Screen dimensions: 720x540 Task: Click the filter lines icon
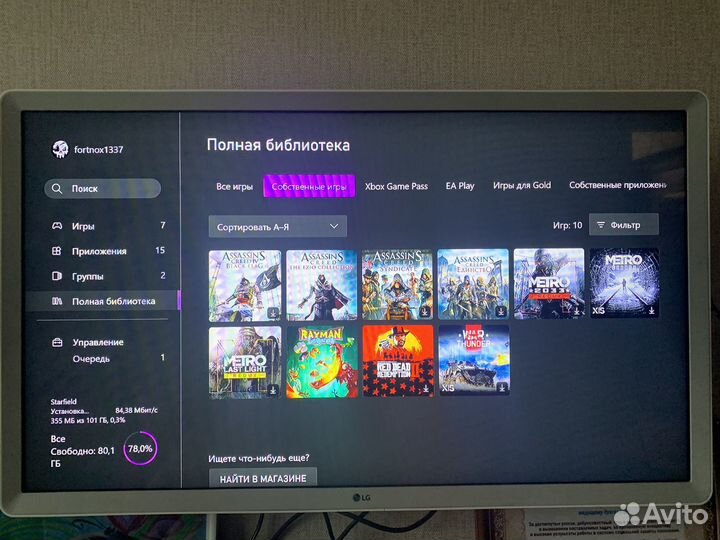click(601, 225)
